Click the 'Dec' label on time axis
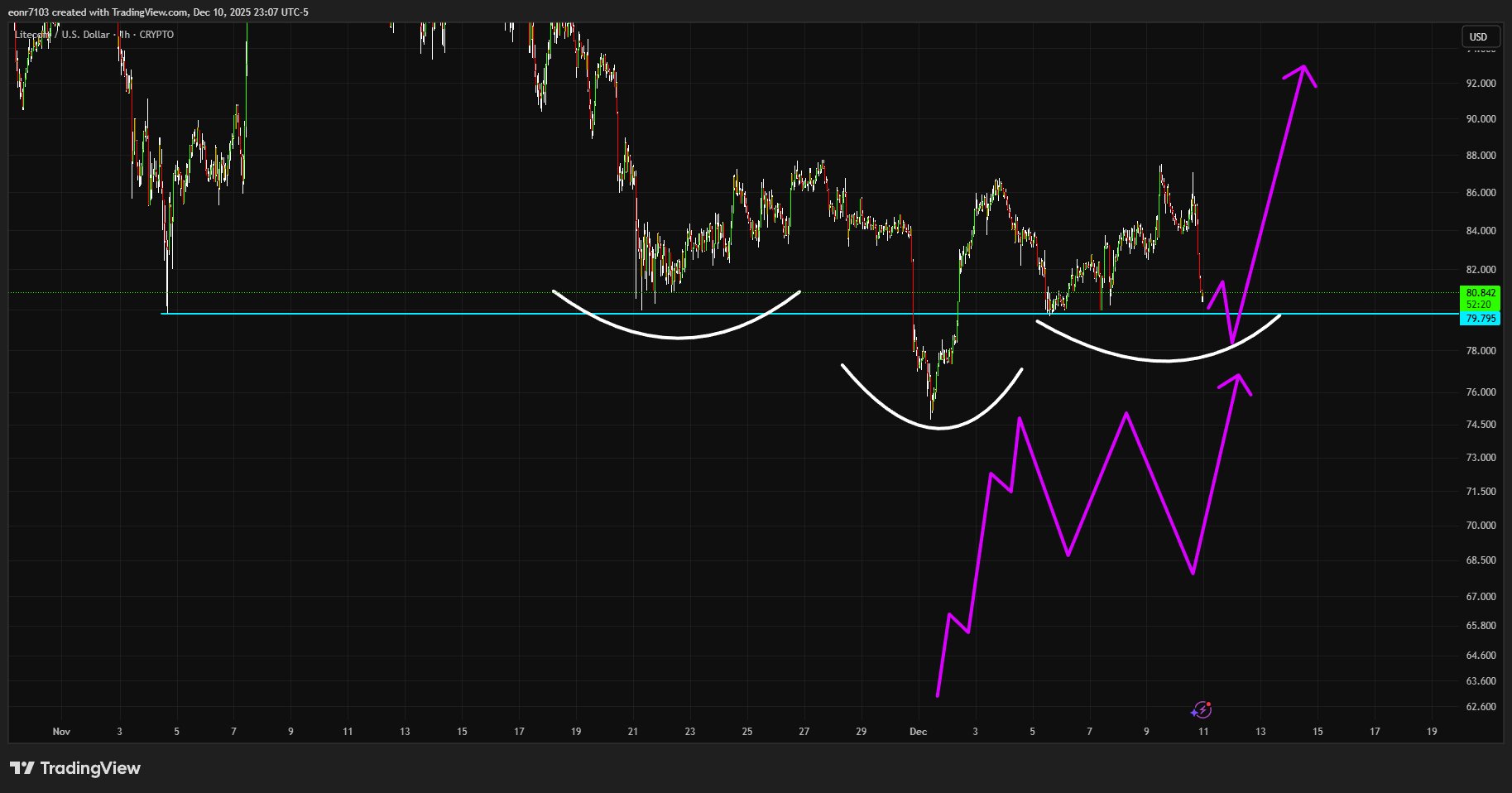The height and width of the screenshot is (793, 1512). click(x=918, y=732)
